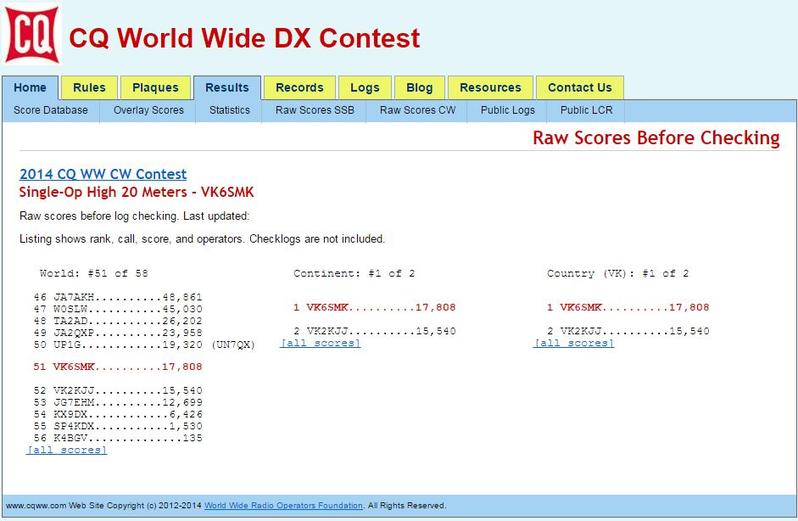Click the Raw Scores Before Checking heading
798x521 pixels.
[x=656, y=138]
